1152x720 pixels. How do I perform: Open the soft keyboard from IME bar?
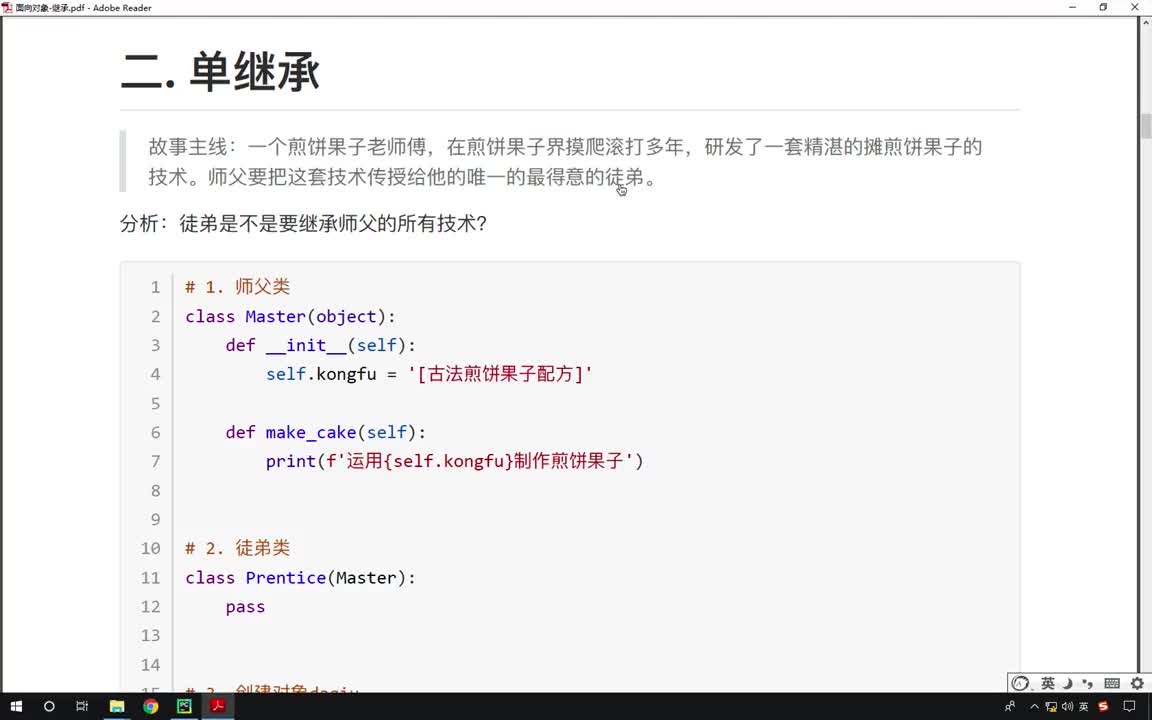click(1112, 683)
